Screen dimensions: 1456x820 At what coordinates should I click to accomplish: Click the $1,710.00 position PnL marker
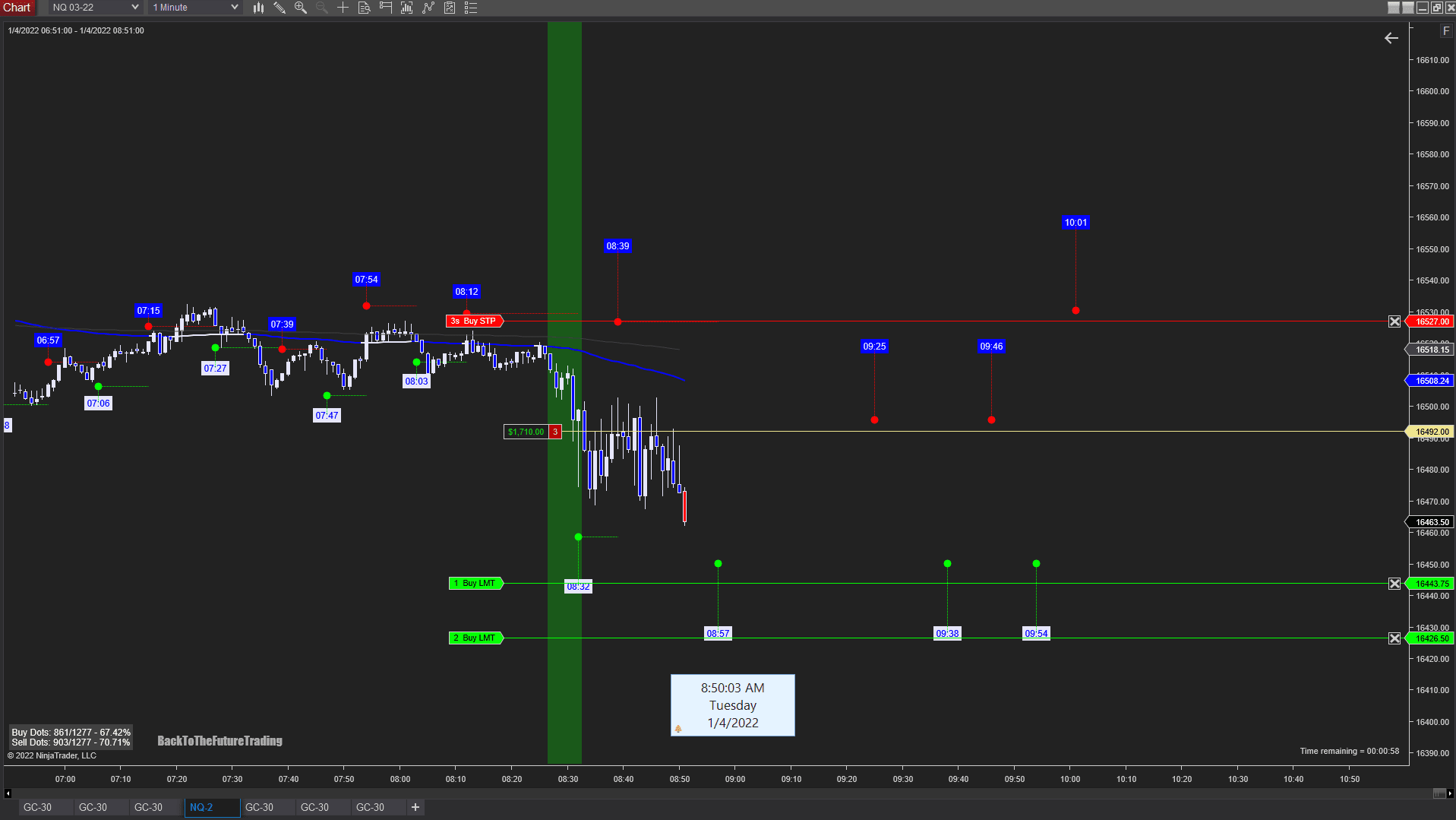click(526, 432)
